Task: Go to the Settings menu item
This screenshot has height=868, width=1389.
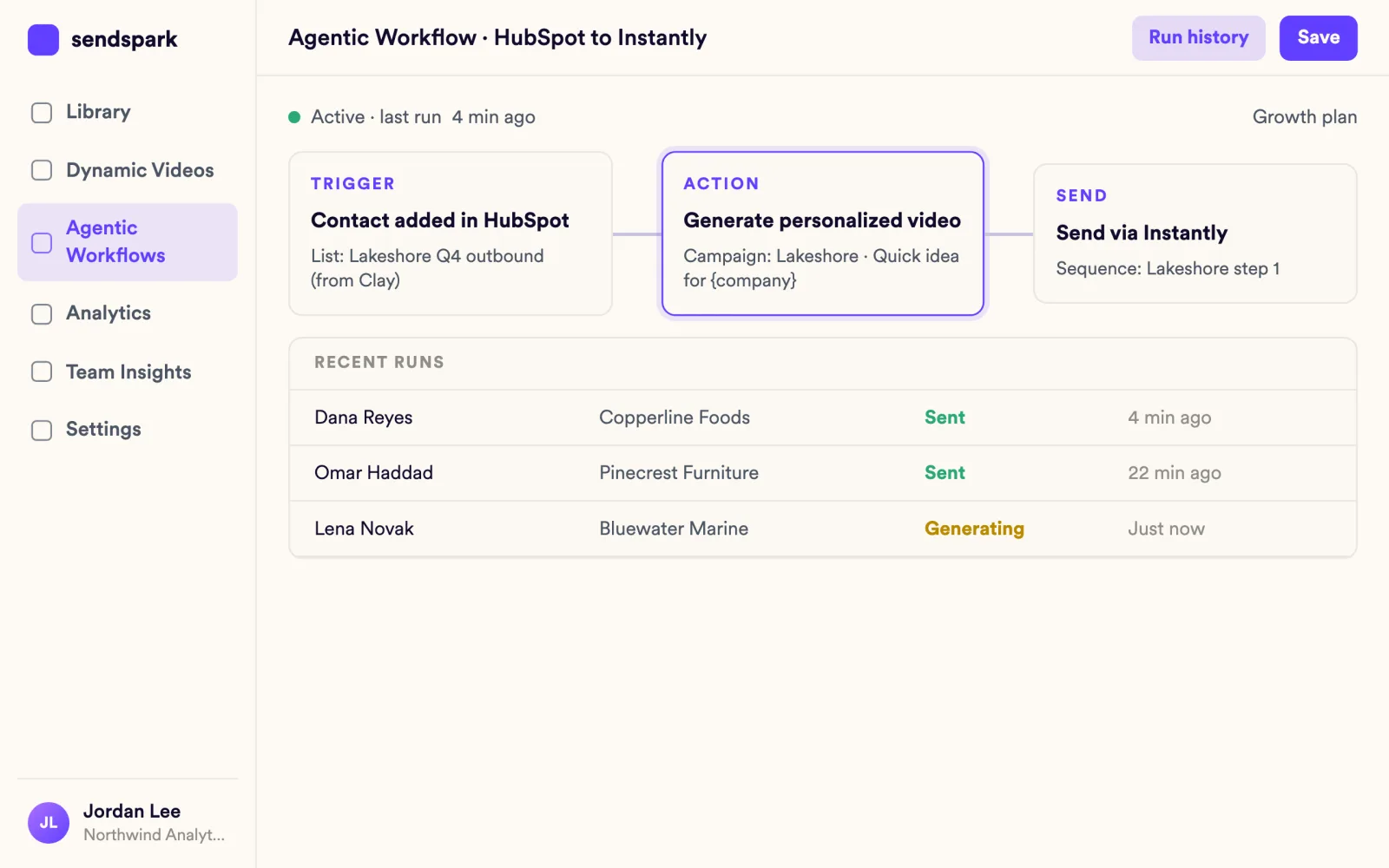Action: click(x=128, y=430)
